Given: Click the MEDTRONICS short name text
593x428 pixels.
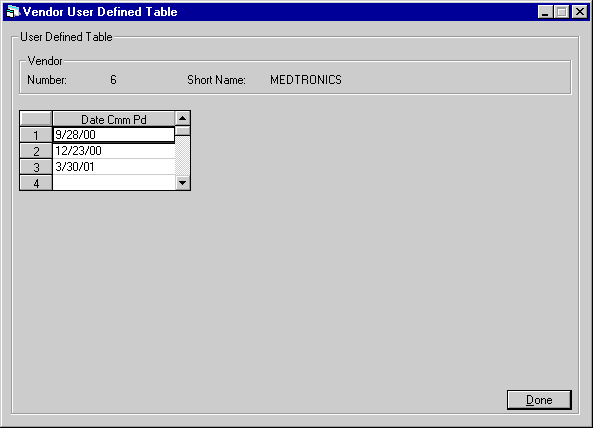Looking at the screenshot, I should [306, 80].
